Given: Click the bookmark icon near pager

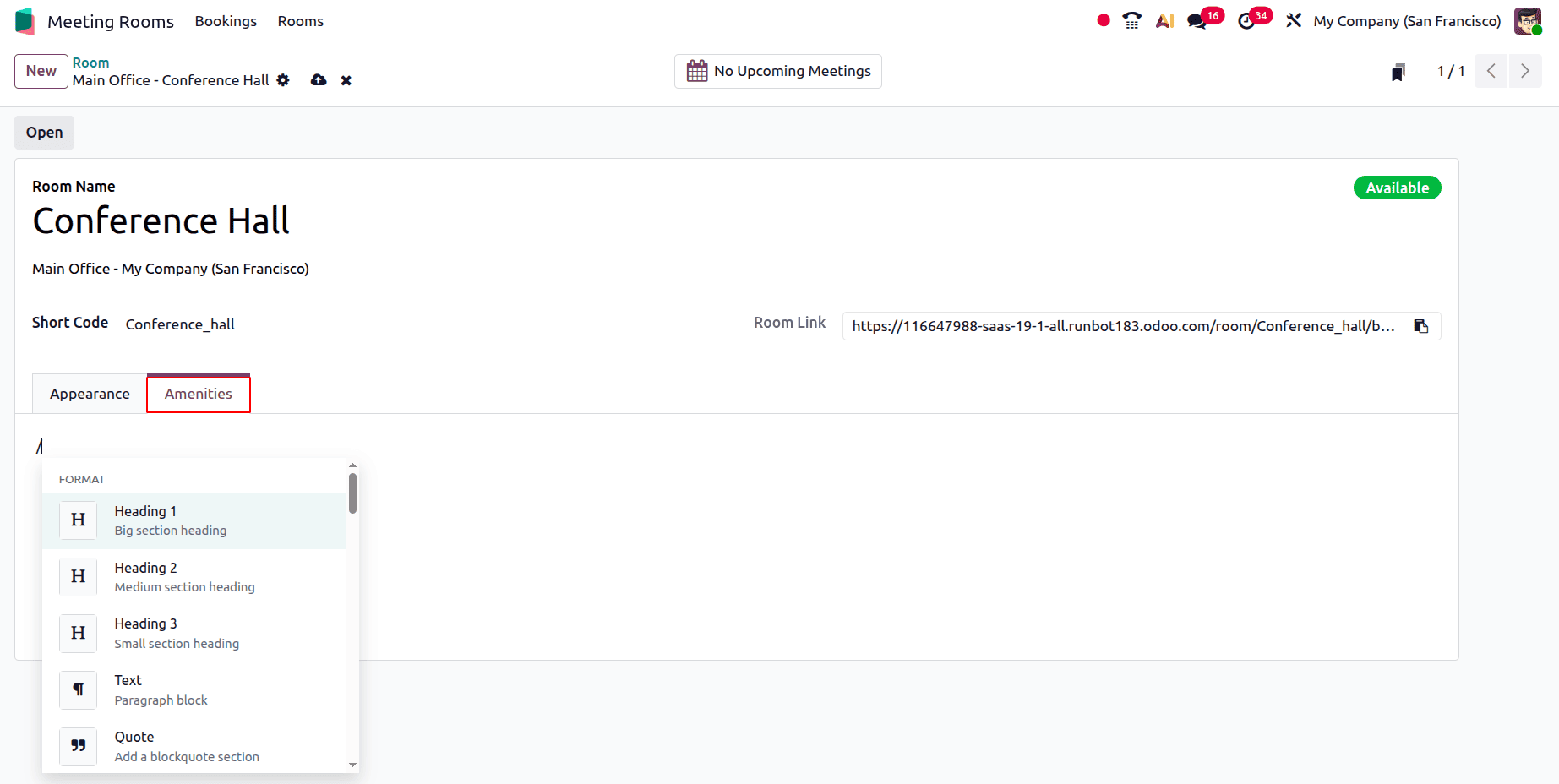Looking at the screenshot, I should (1398, 72).
